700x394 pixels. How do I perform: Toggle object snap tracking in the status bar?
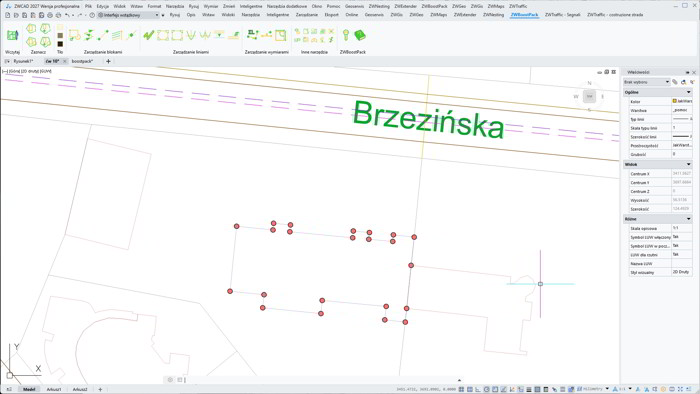point(504,390)
